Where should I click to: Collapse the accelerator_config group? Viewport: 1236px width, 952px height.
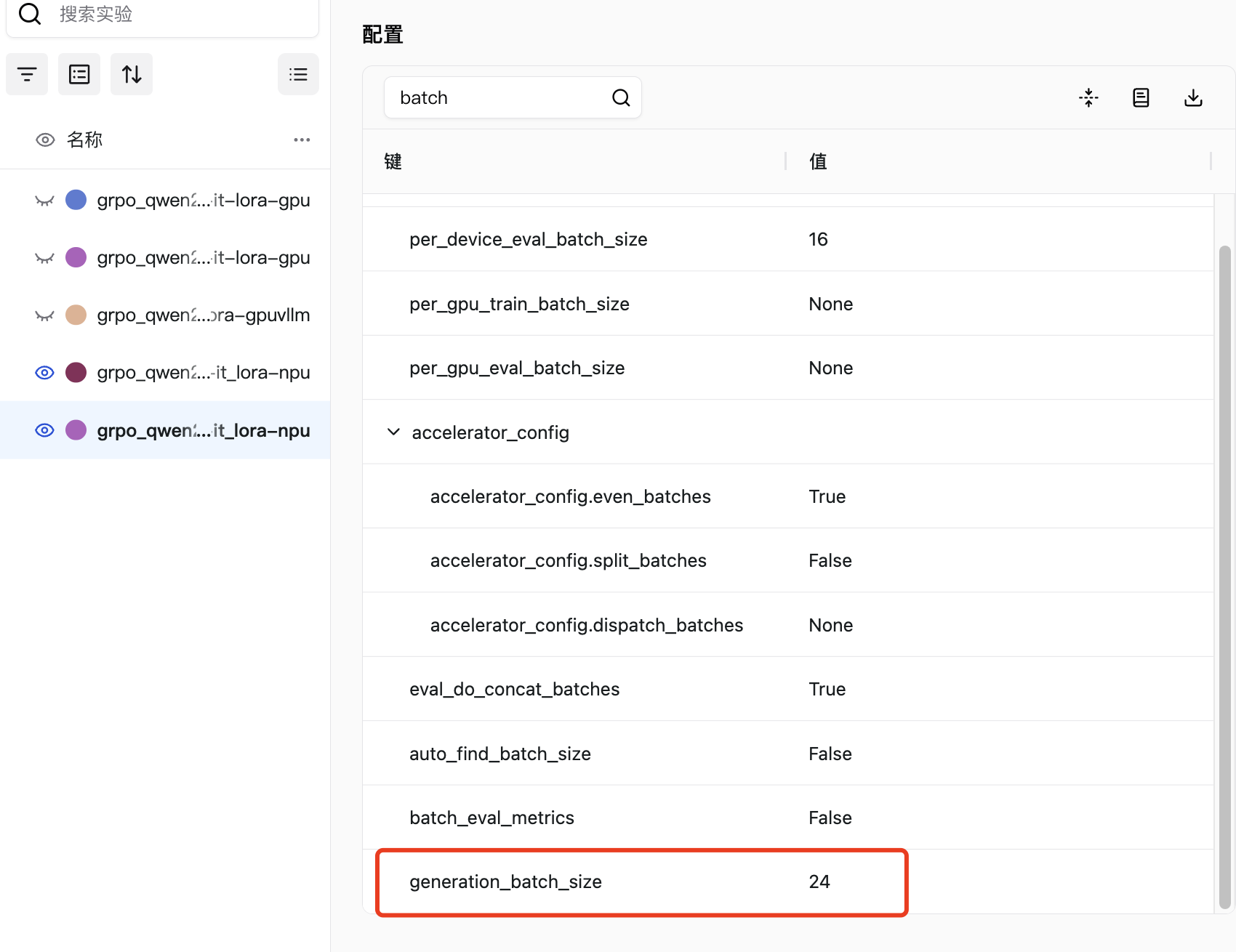[x=393, y=432]
